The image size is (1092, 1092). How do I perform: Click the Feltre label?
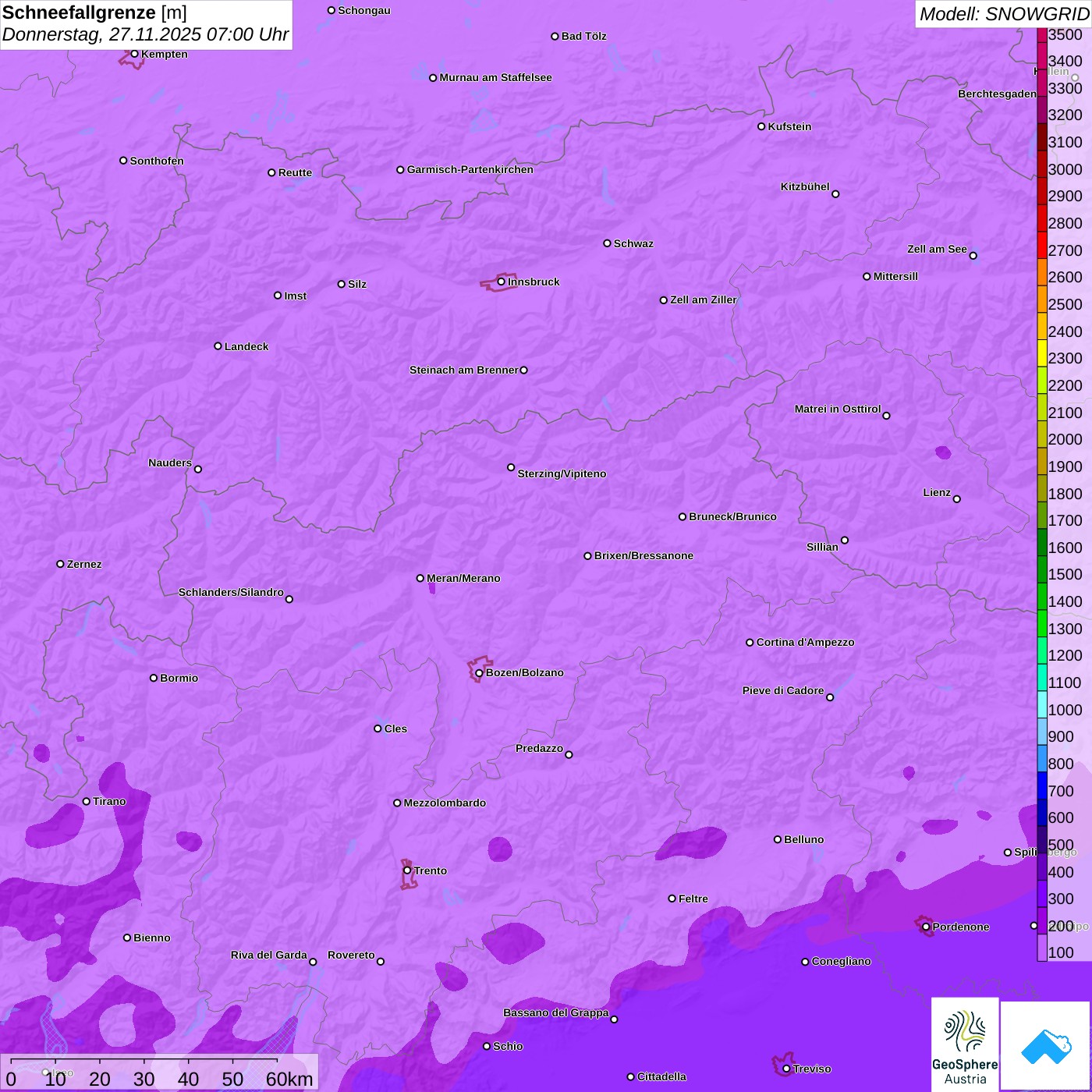coord(693,899)
